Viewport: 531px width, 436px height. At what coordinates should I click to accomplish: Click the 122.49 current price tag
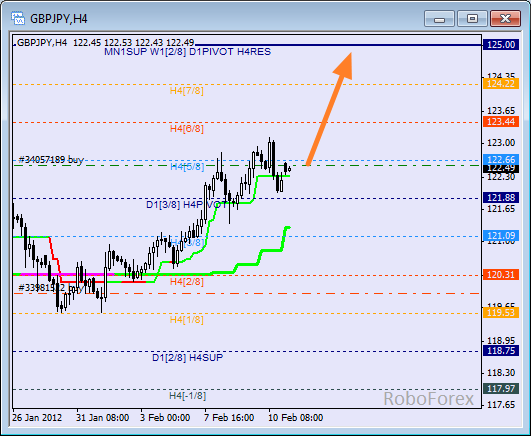[501, 169]
